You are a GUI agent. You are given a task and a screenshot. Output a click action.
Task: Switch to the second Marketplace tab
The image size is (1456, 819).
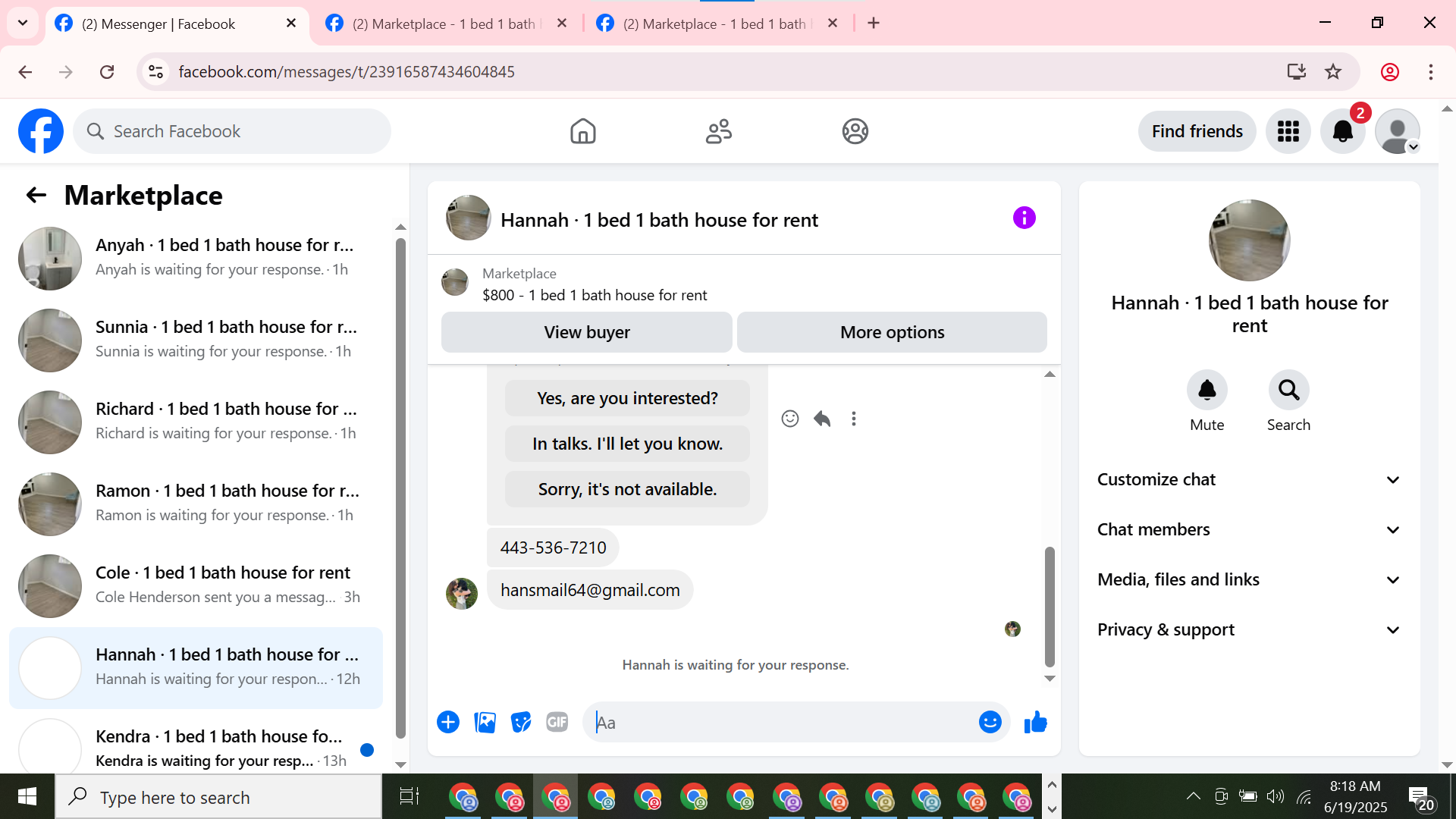click(447, 24)
